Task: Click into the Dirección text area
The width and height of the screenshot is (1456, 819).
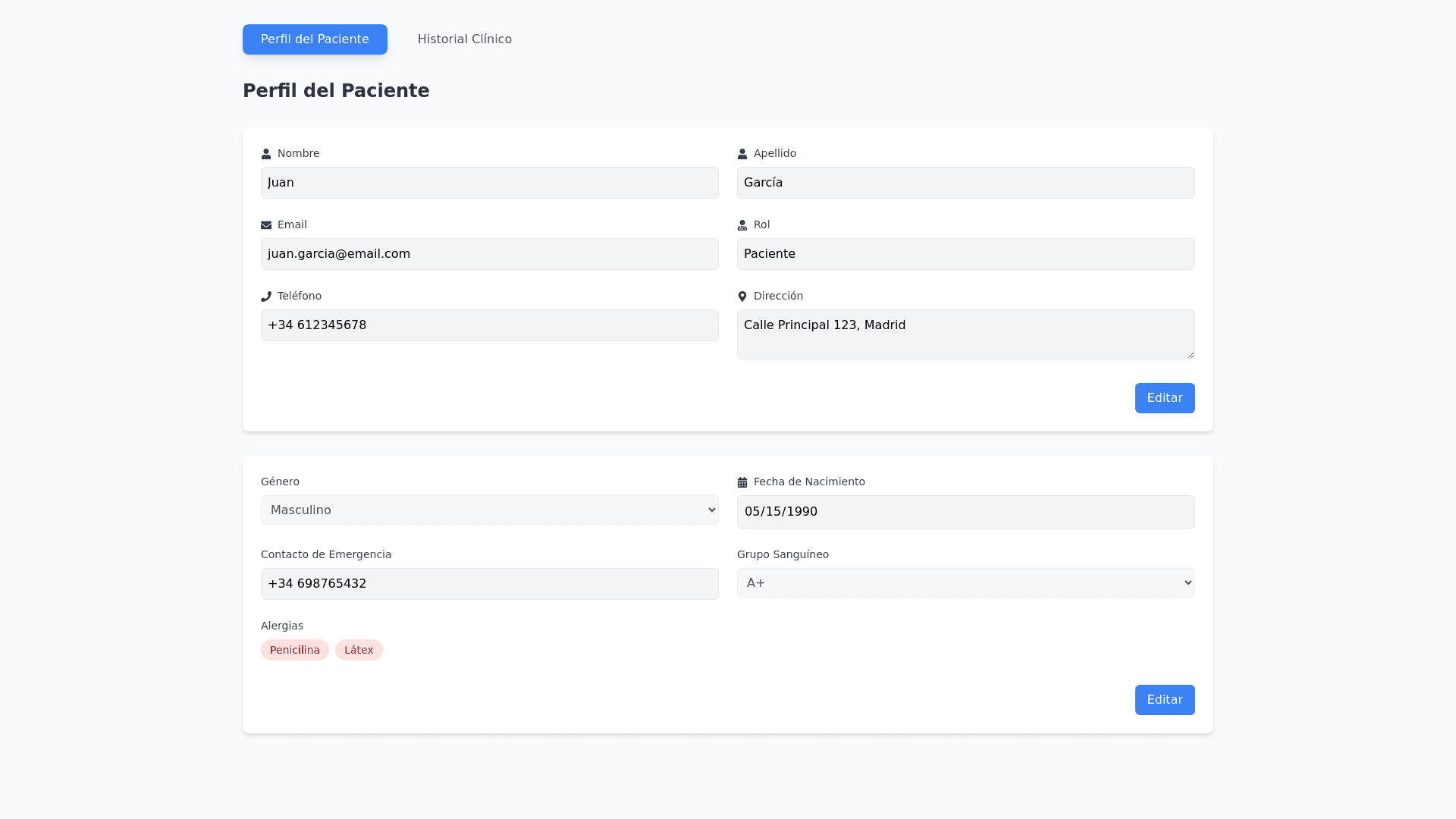Action: pos(965,334)
